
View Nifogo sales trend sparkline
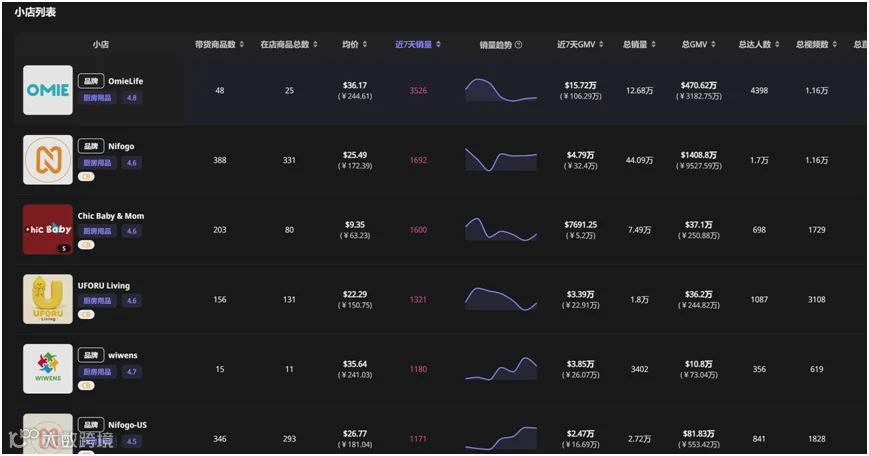[x=501, y=160]
